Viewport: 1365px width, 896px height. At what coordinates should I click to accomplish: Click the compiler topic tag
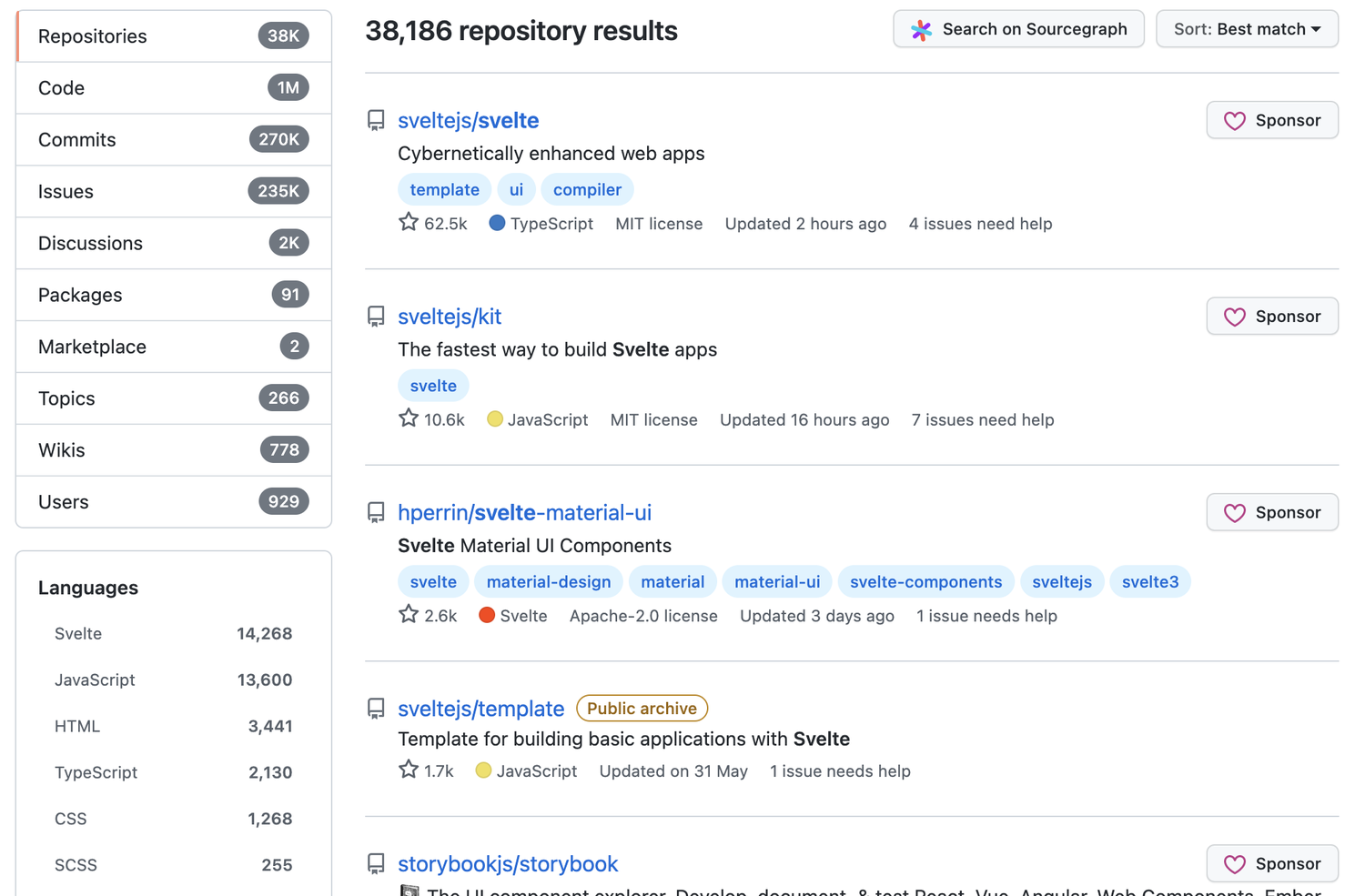point(587,190)
